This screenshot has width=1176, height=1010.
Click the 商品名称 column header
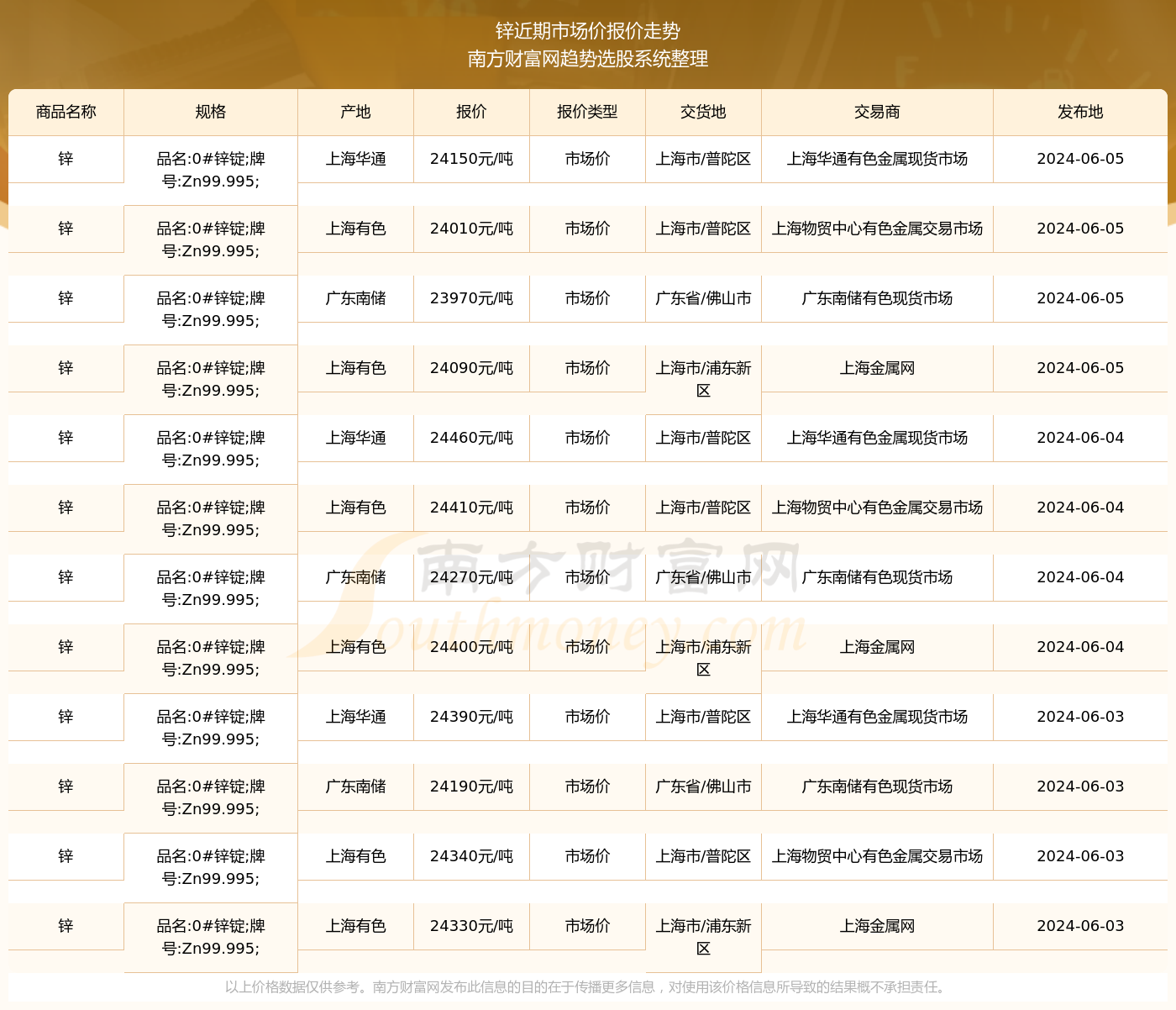click(66, 112)
